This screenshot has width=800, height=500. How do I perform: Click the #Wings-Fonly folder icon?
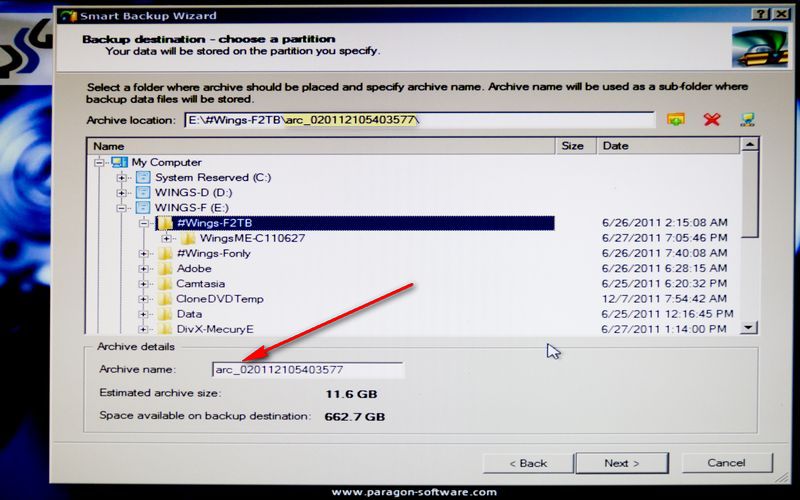165,254
